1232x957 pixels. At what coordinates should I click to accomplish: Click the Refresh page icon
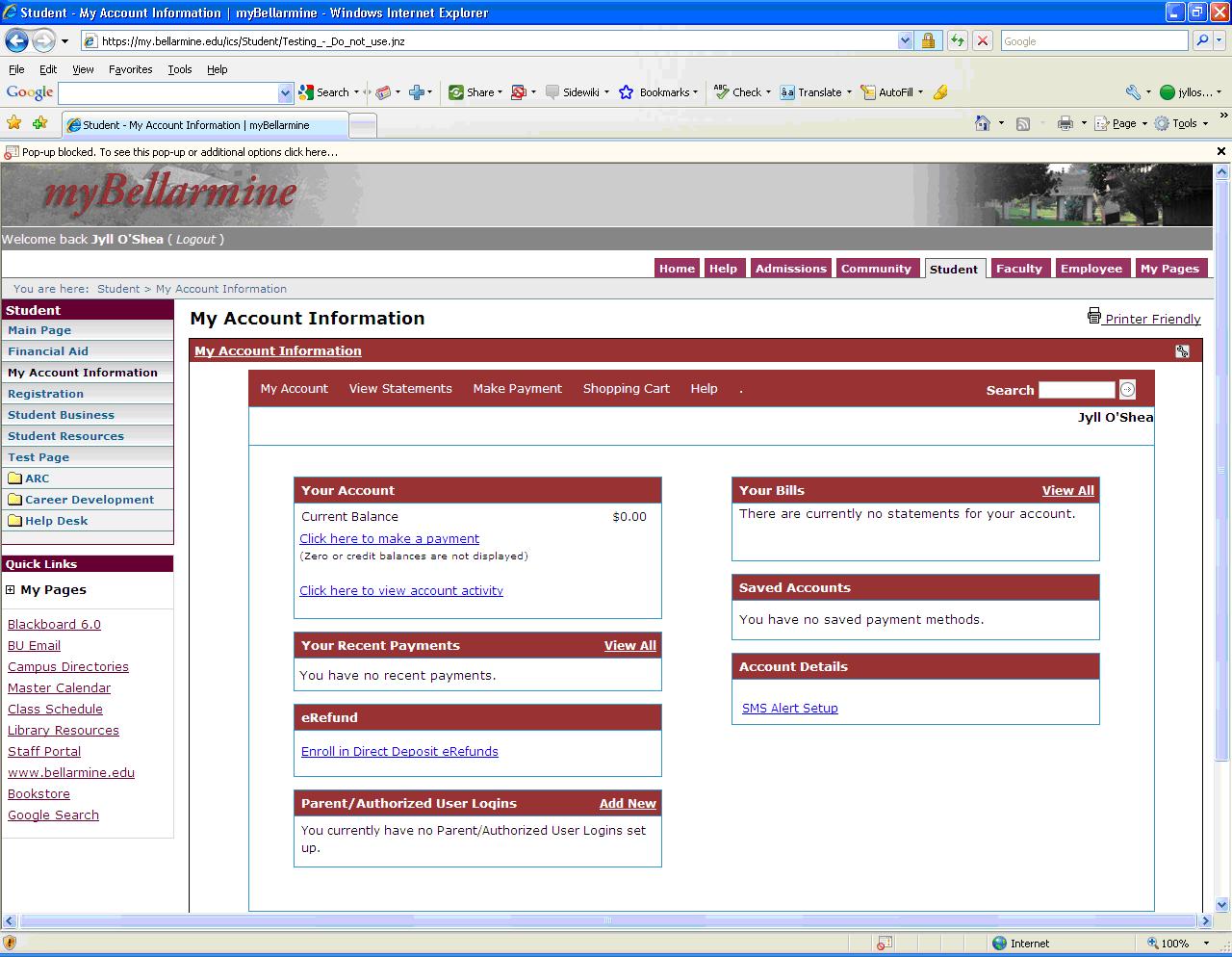tap(957, 40)
